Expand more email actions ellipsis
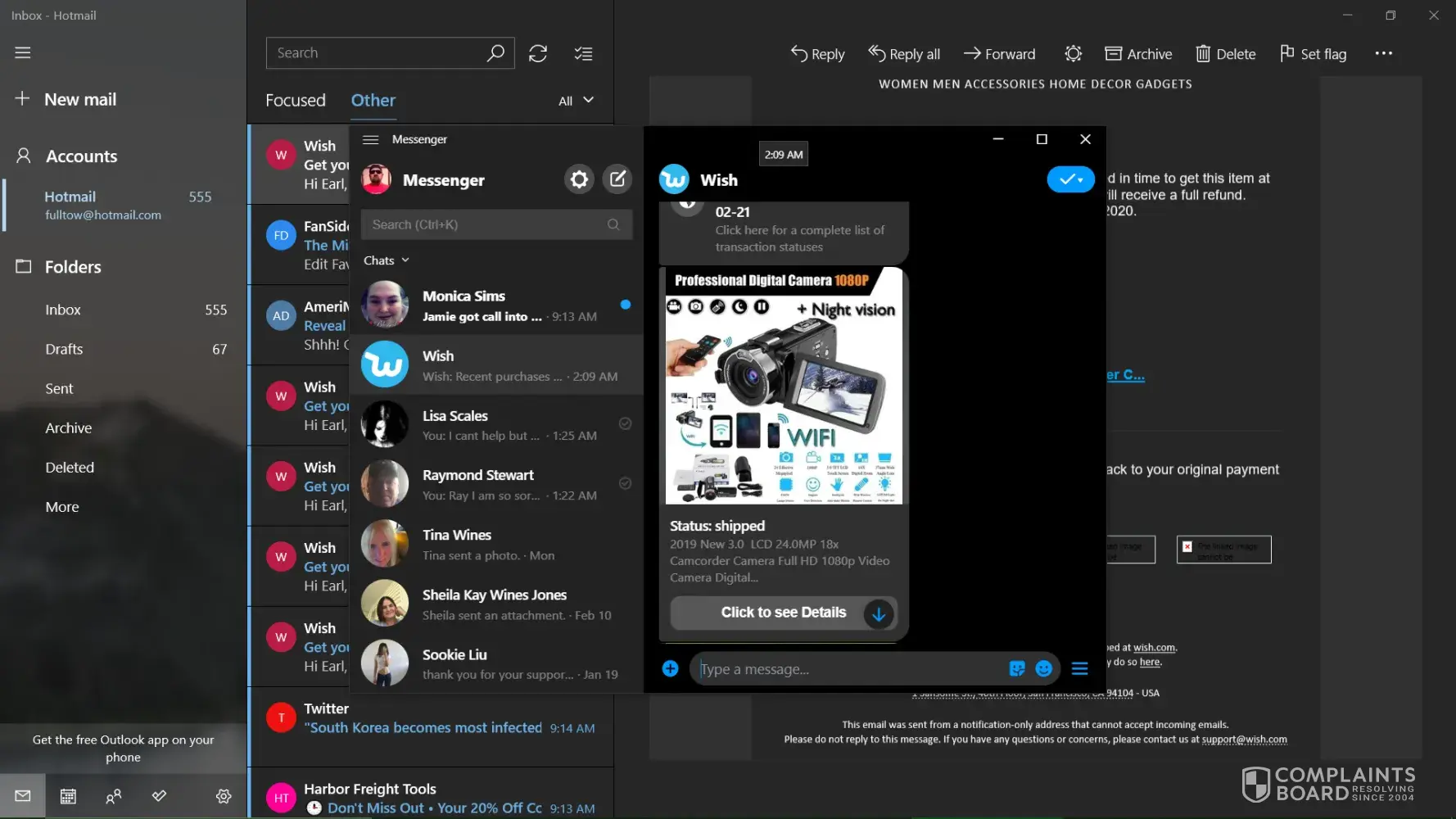 (1383, 54)
